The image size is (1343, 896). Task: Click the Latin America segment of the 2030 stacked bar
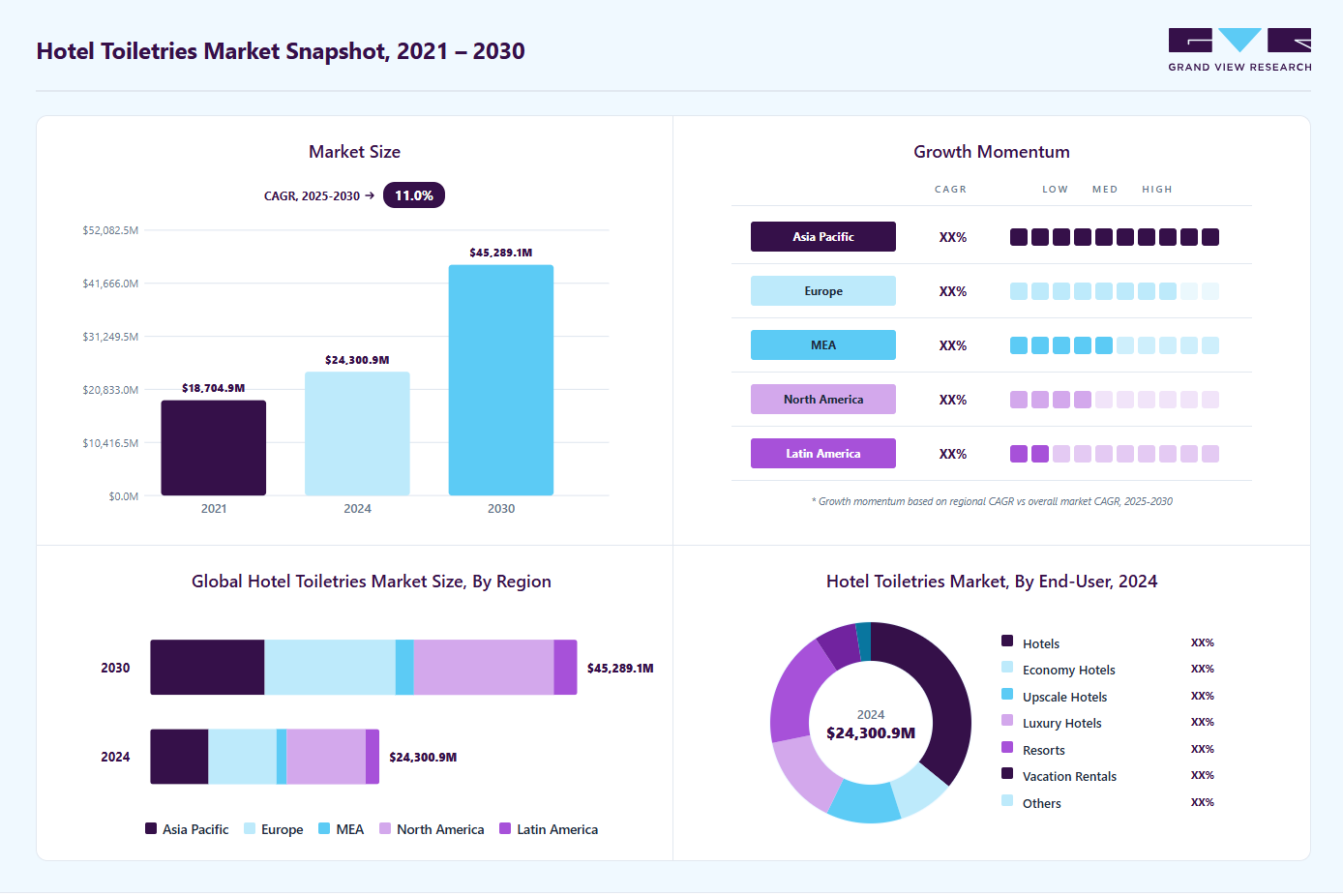pyautogui.click(x=566, y=668)
